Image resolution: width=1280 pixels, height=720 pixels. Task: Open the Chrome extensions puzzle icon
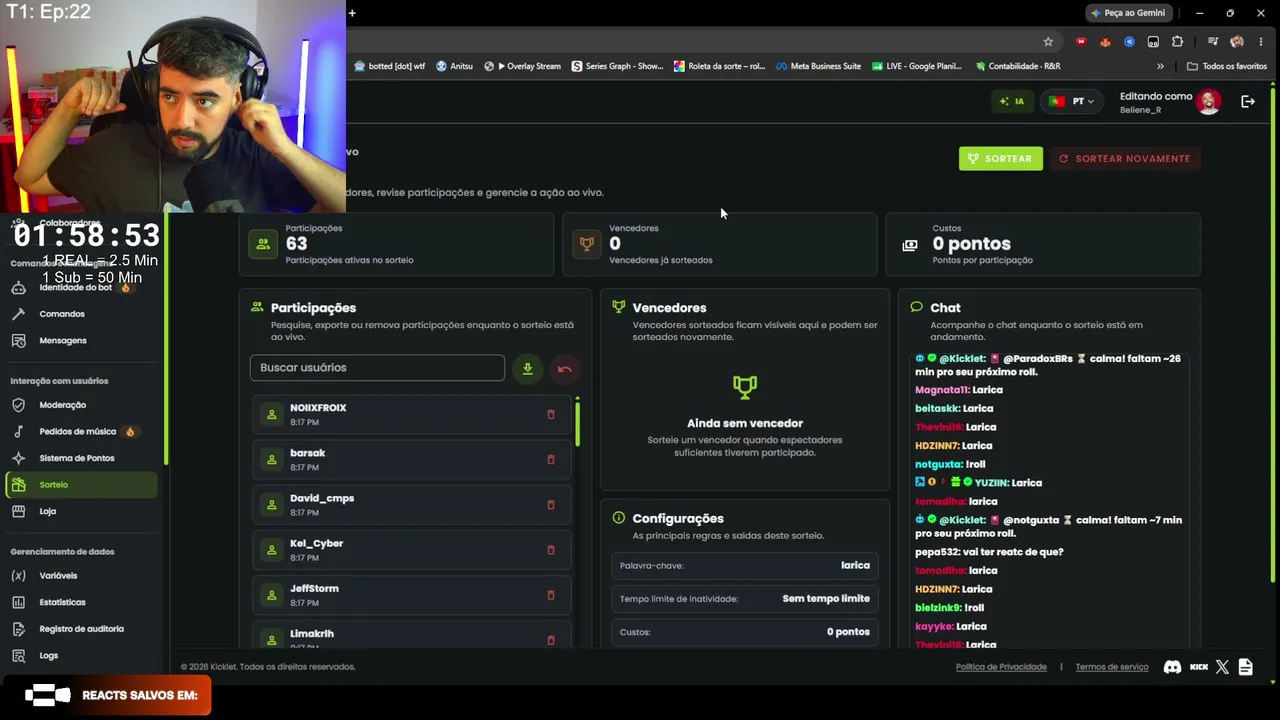point(1177,41)
